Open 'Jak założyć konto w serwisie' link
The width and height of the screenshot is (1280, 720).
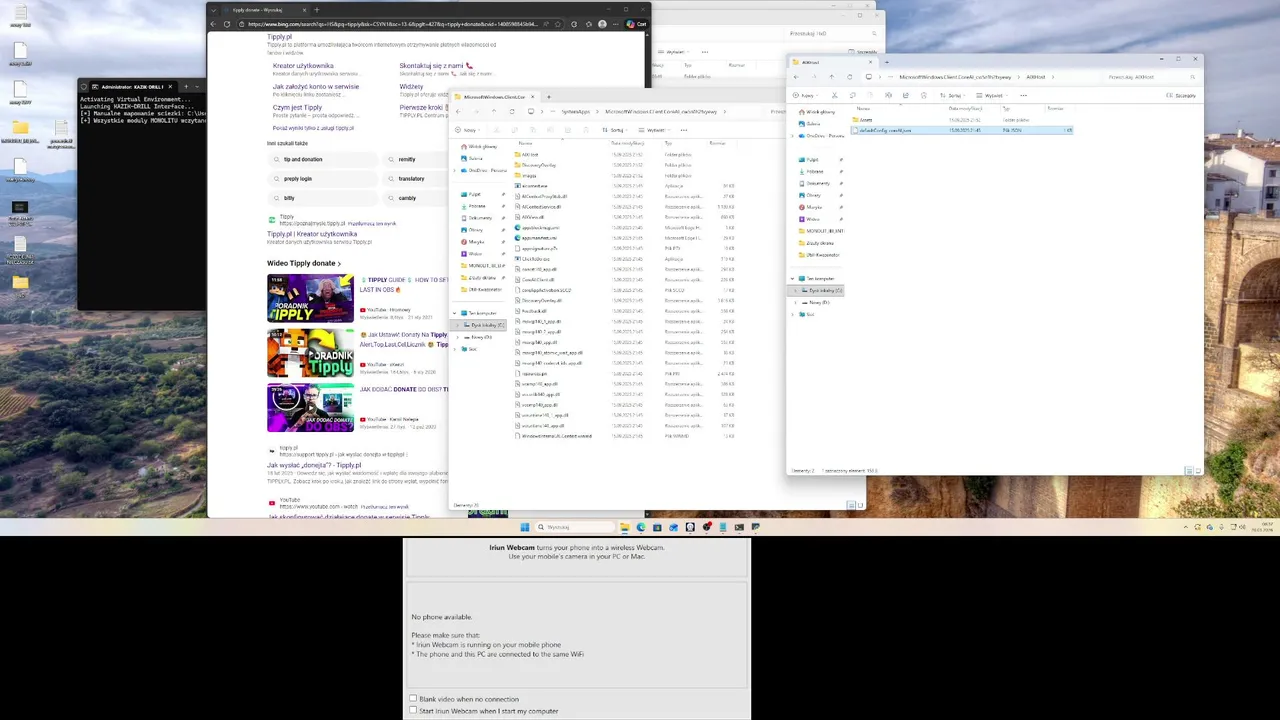point(316,87)
